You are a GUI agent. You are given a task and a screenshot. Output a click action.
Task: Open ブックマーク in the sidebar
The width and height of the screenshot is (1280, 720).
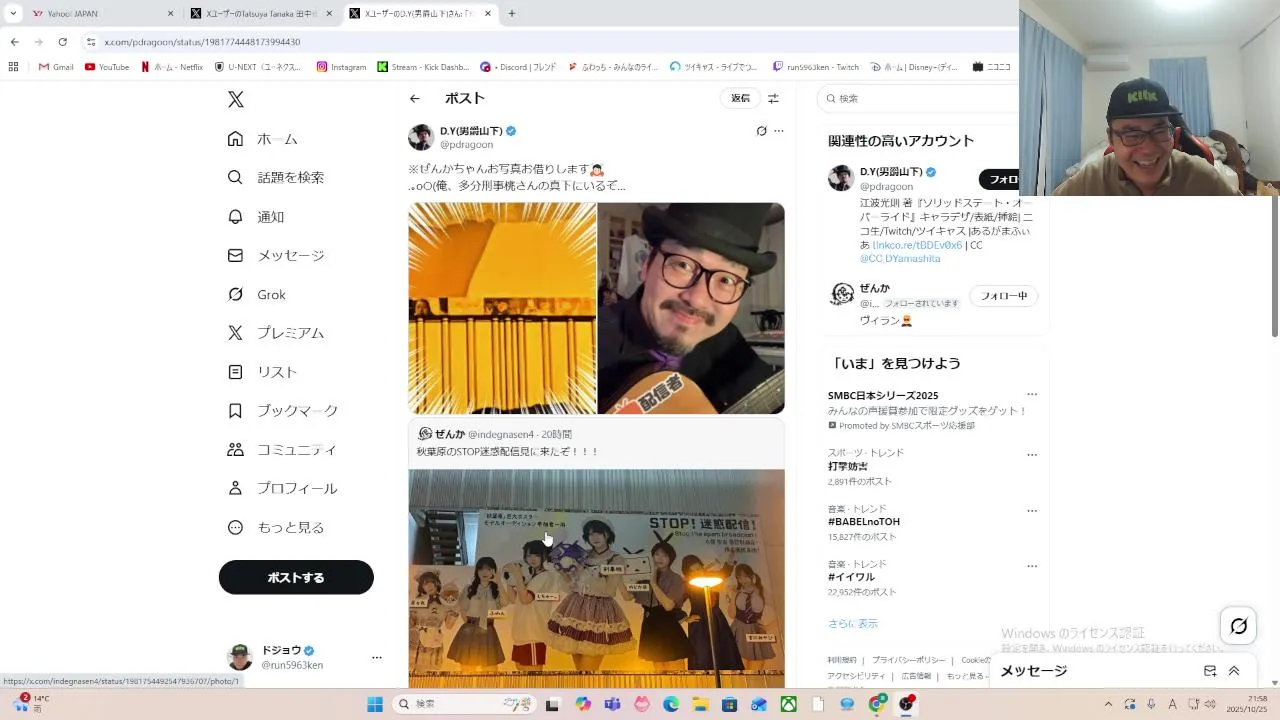pyautogui.click(x=283, y=411)
